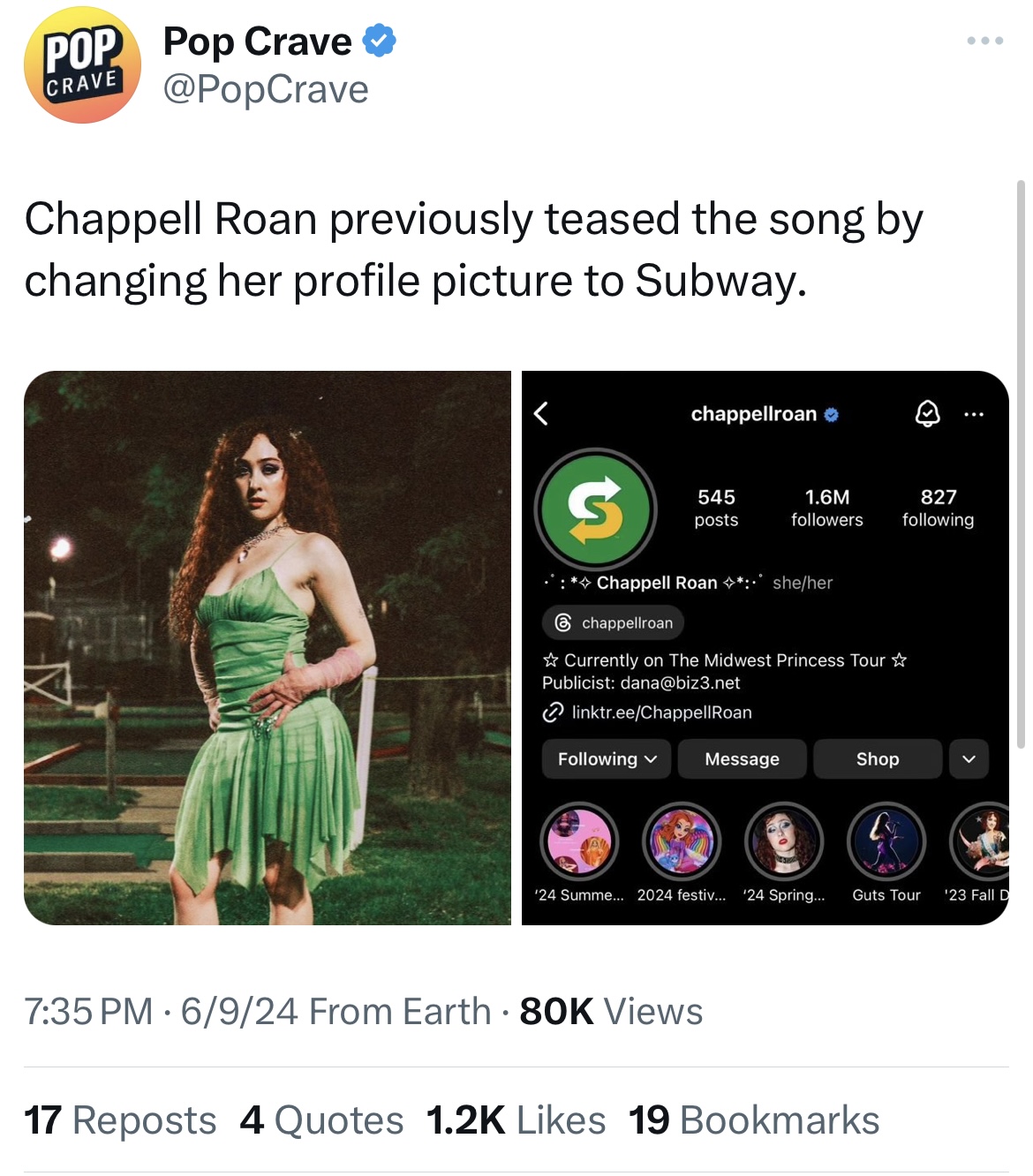View the 2024 festival story highlight
This screenshot has height=1176, width=1033.
pyautogui.click(x=682, y=841)
